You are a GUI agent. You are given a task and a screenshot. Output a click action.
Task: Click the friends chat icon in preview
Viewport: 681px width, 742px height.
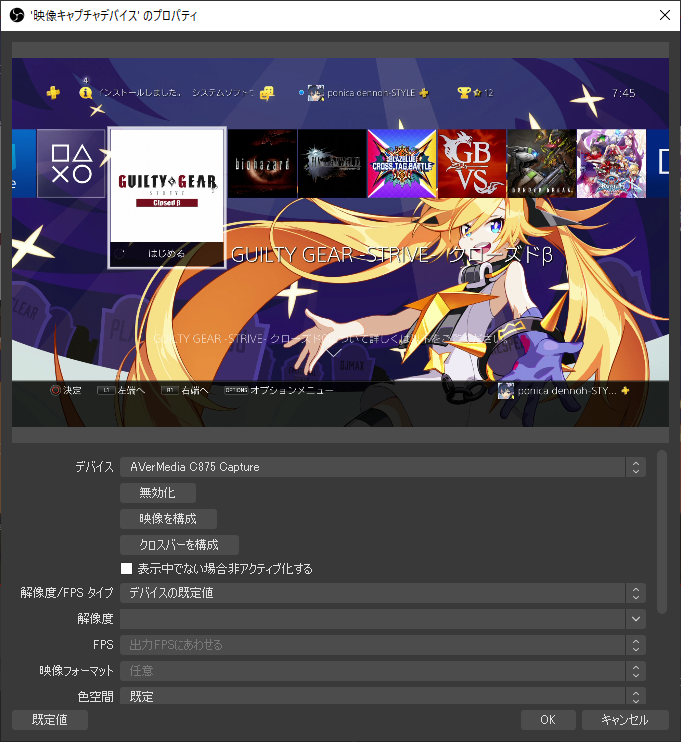pos(267,93)
